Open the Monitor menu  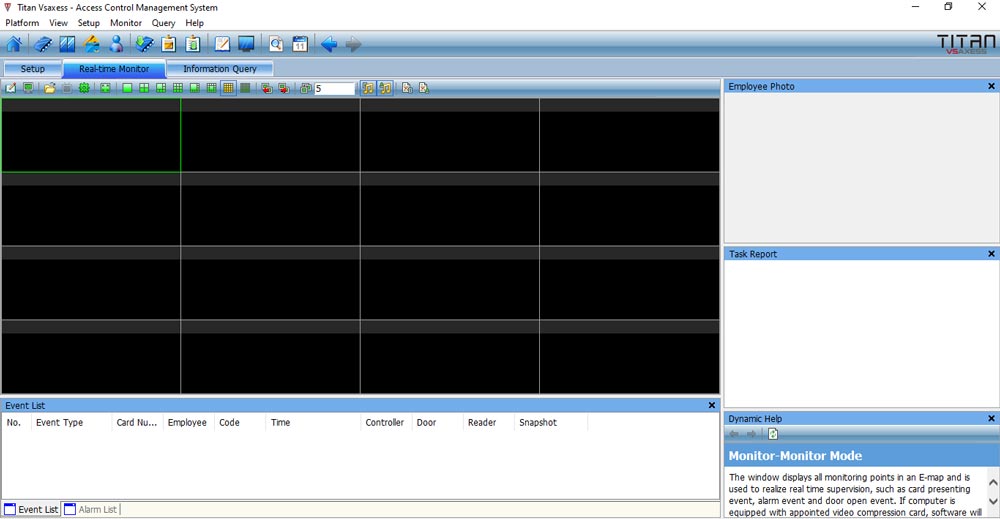(x=126, y=23)
